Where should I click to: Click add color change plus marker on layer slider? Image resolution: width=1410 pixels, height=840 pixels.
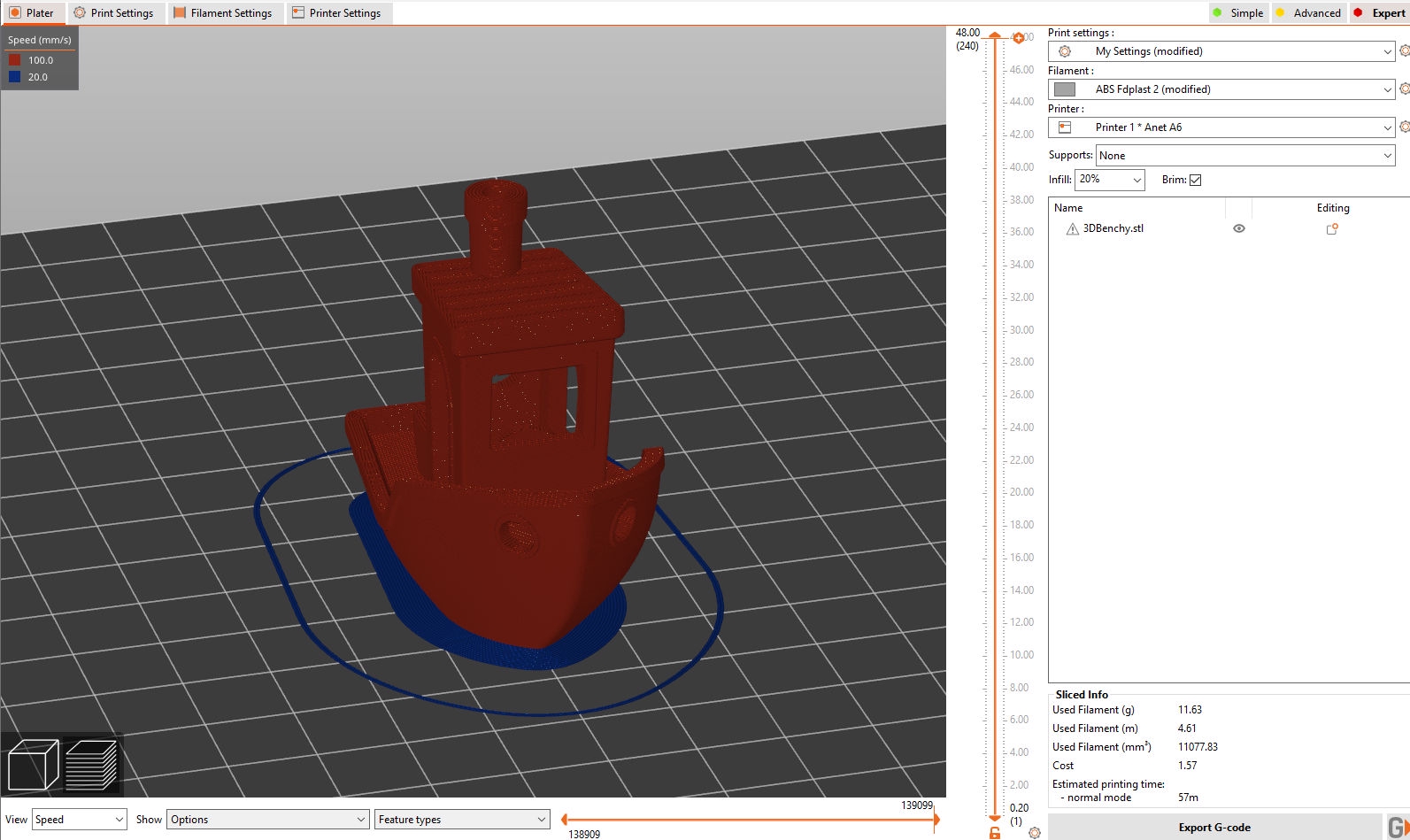coord(1018,38)
